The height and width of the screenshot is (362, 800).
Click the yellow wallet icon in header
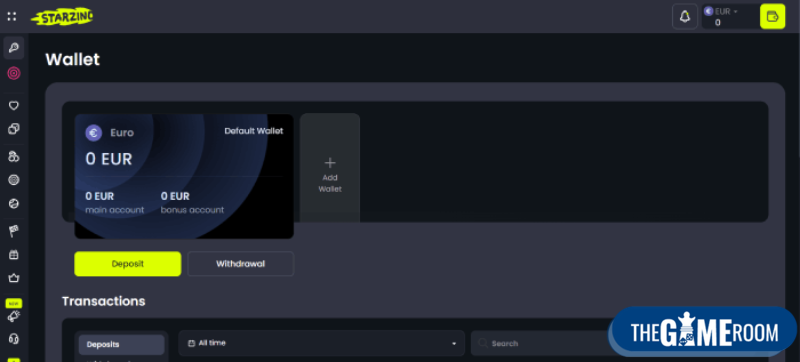(x=772, y=16)
